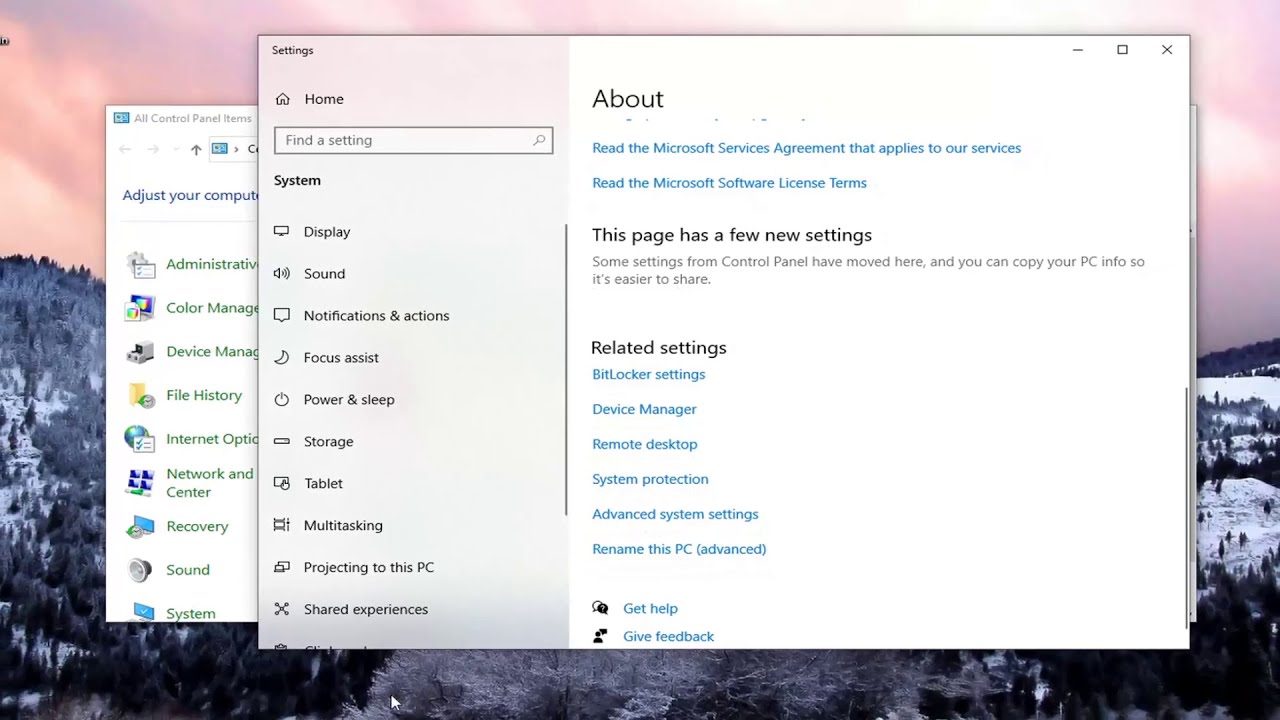Click the search magnifier in Find a setting
The width and height of the screenshot is (1280, 720).
point(539,140)
